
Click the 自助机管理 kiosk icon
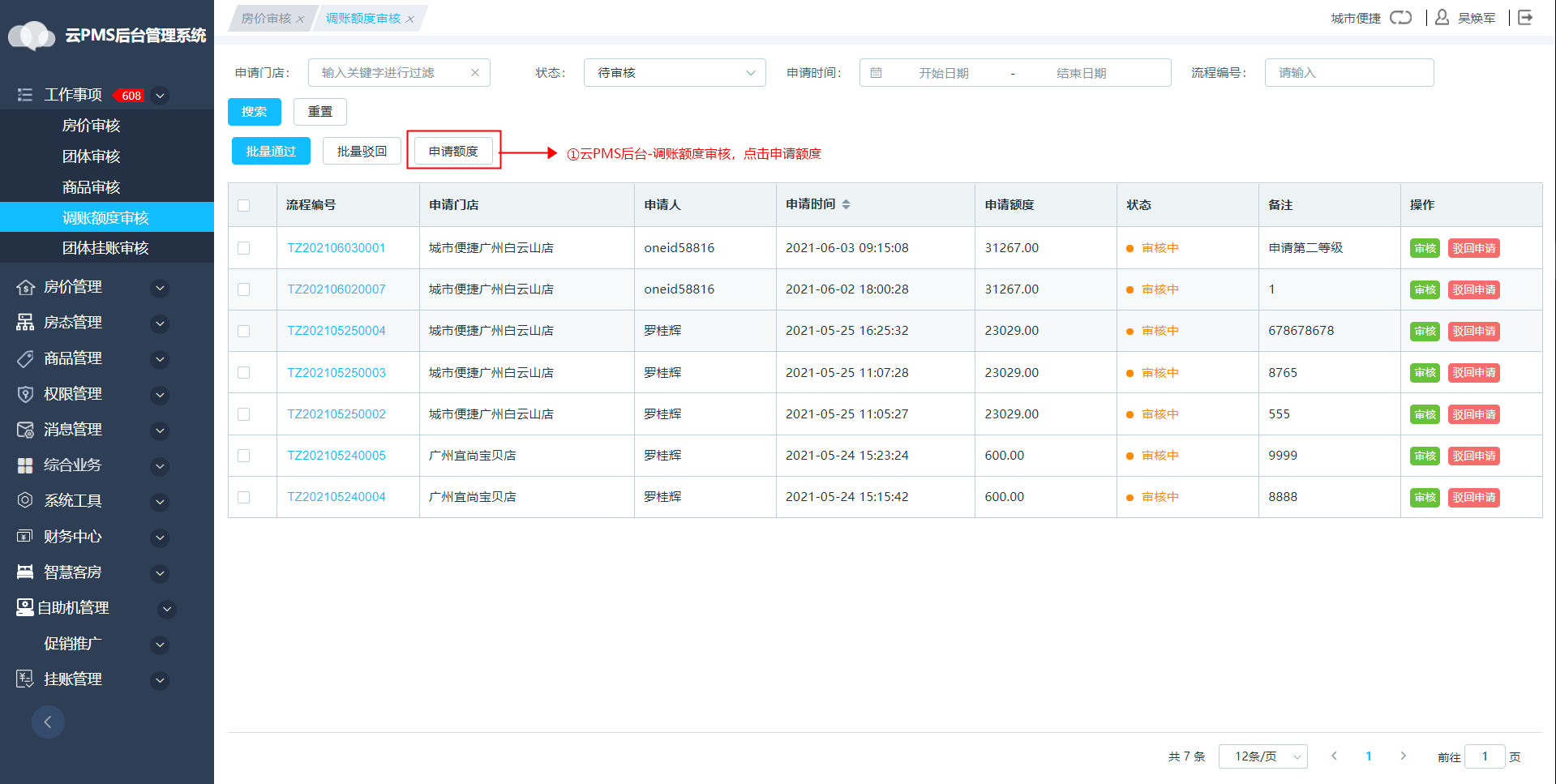25,607
